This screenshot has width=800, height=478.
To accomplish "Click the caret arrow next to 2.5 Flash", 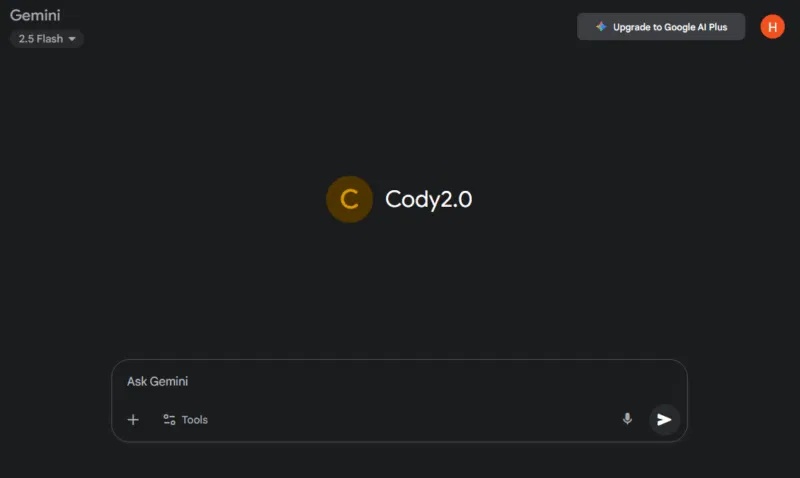I will [x=72, y=39].
